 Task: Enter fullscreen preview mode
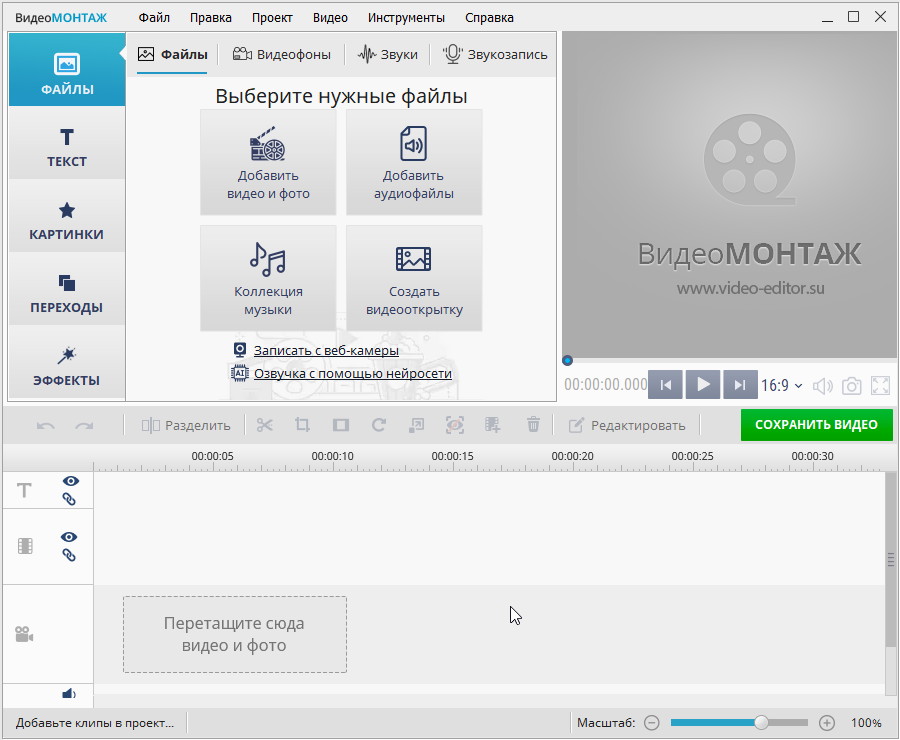pos(880,386)
